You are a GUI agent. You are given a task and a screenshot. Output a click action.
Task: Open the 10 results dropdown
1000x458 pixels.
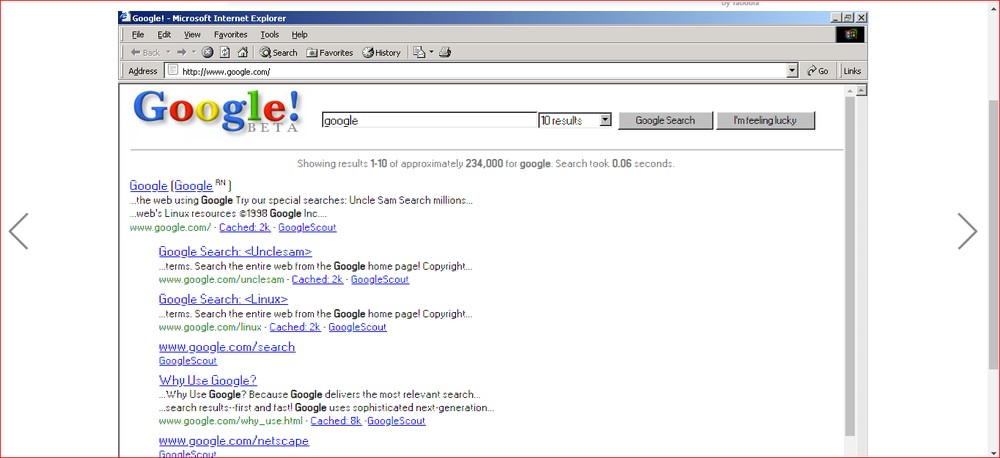(575, 120)
